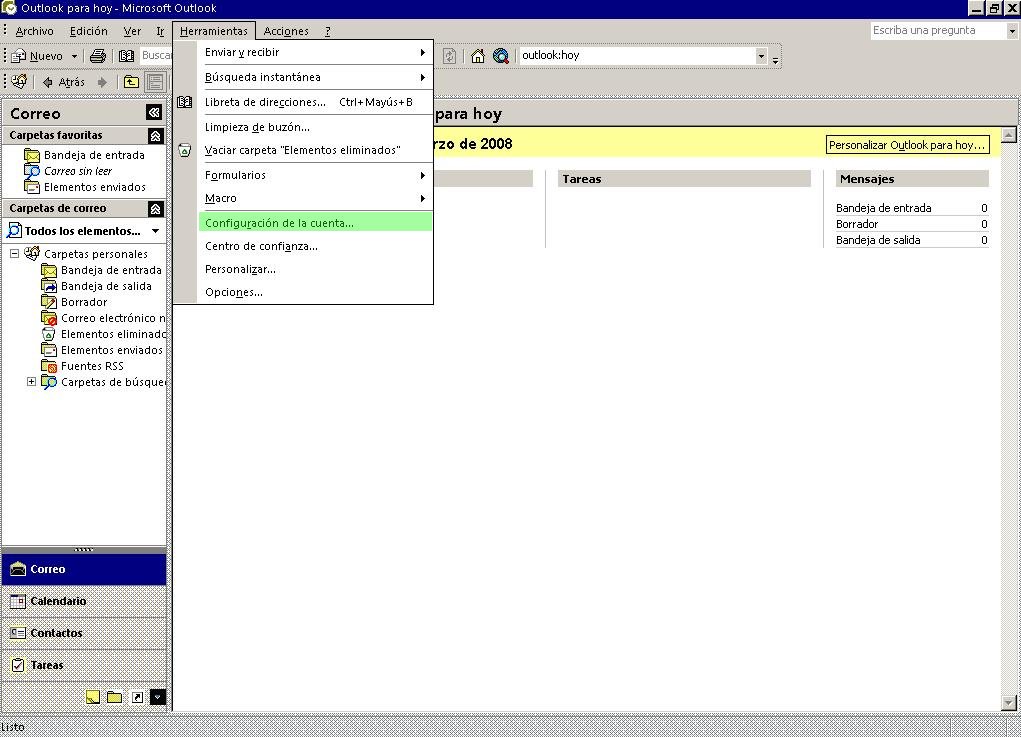Viewport: 1021px width, 737px height.
Task: Open the Formularios submenu
Action: pos(315,176)
